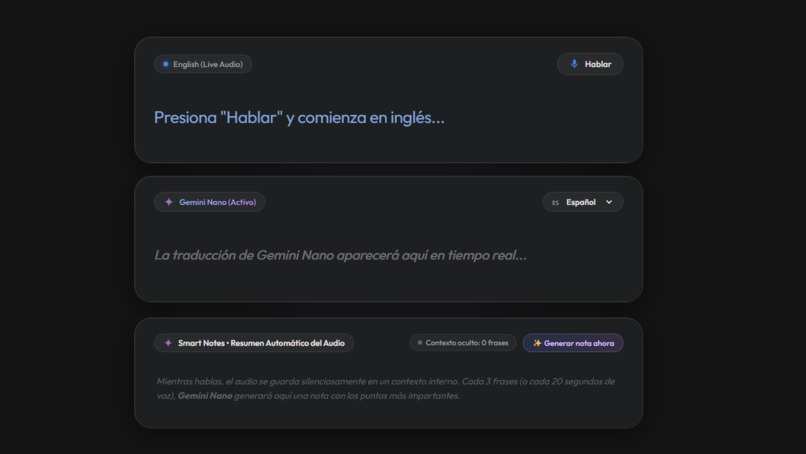Click the sparkle icon in Generar nota ahora

coord(537,343)
